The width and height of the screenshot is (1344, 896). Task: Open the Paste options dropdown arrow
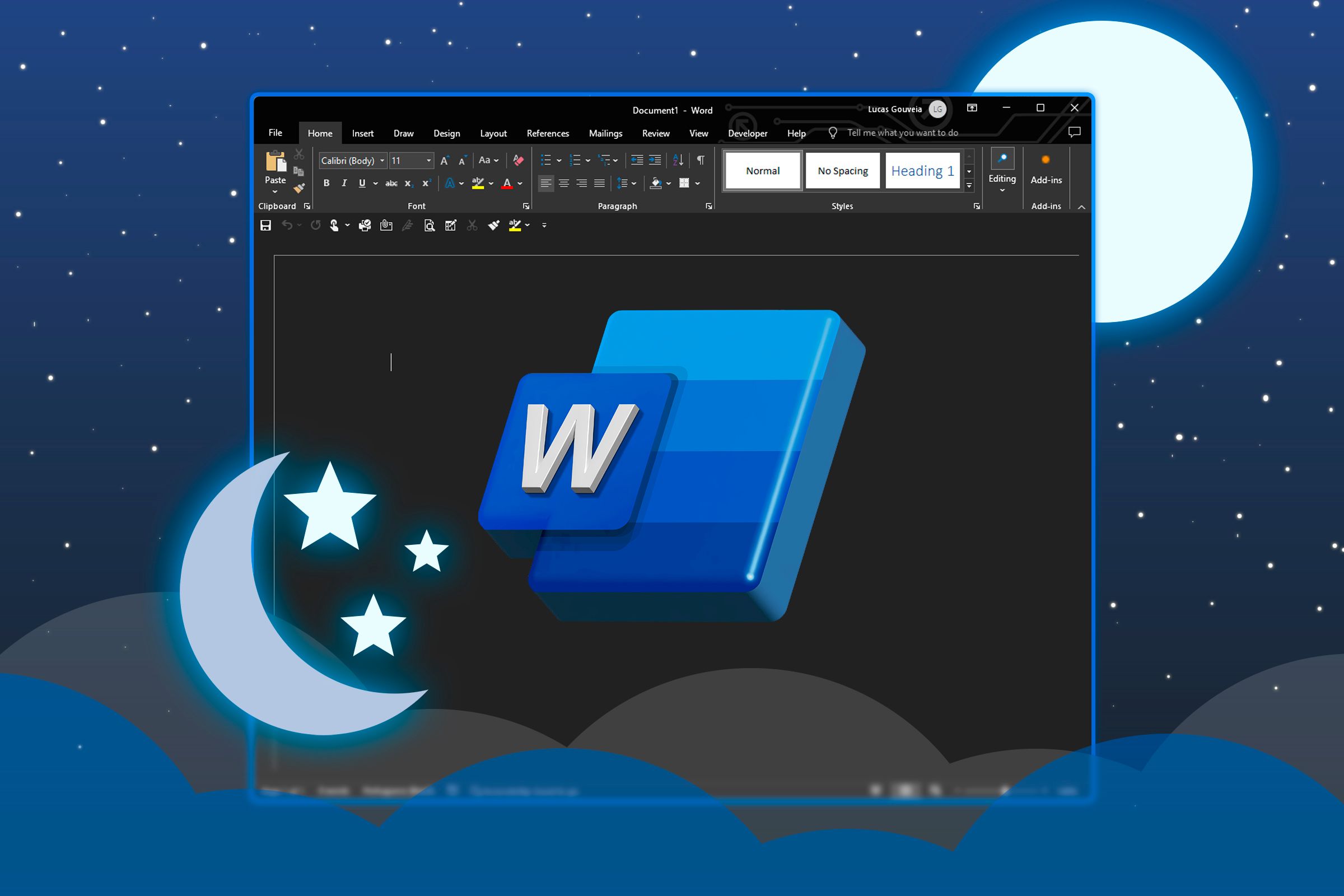(x=275, y=192)
